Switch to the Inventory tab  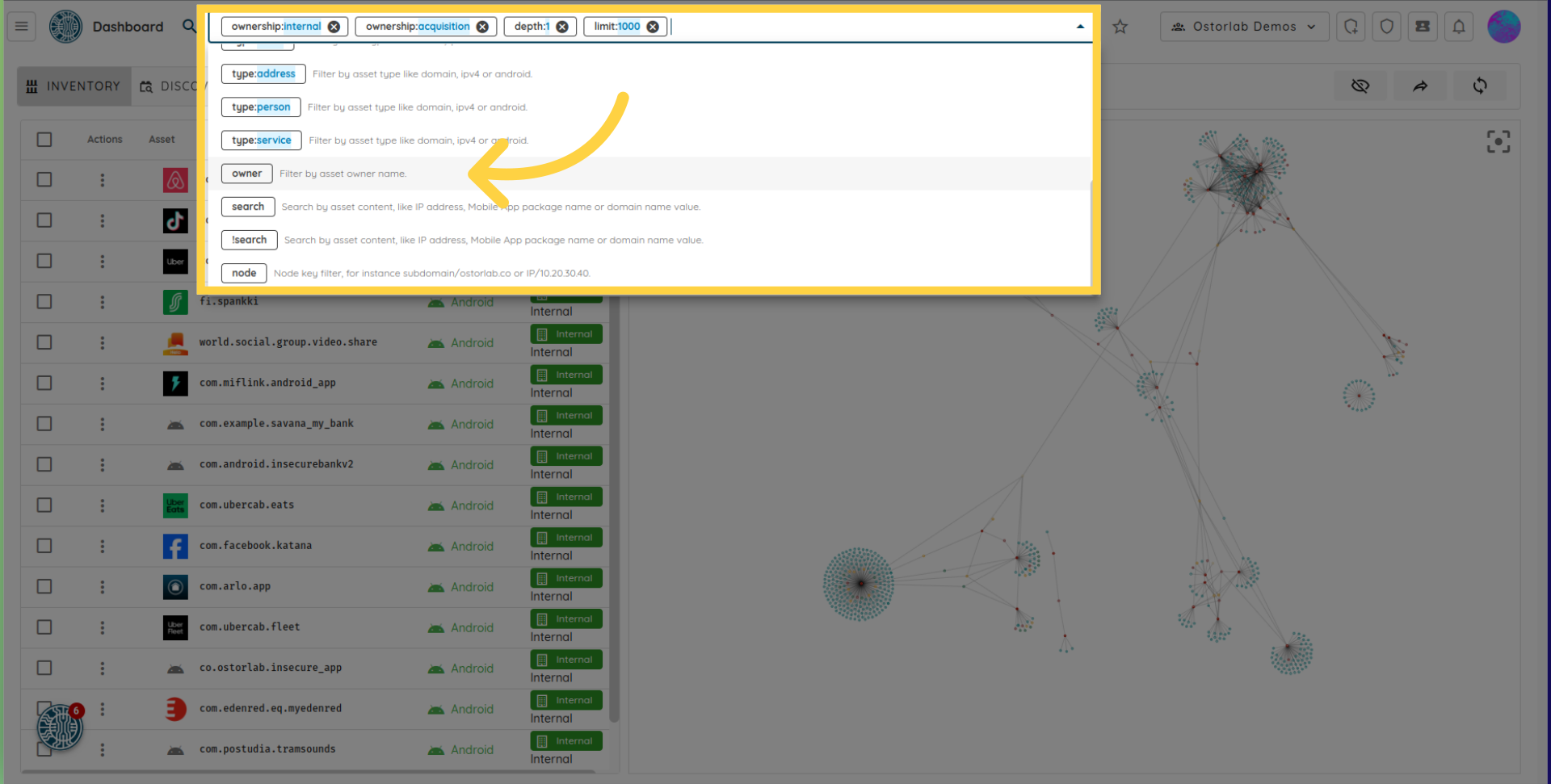point(74,86)
